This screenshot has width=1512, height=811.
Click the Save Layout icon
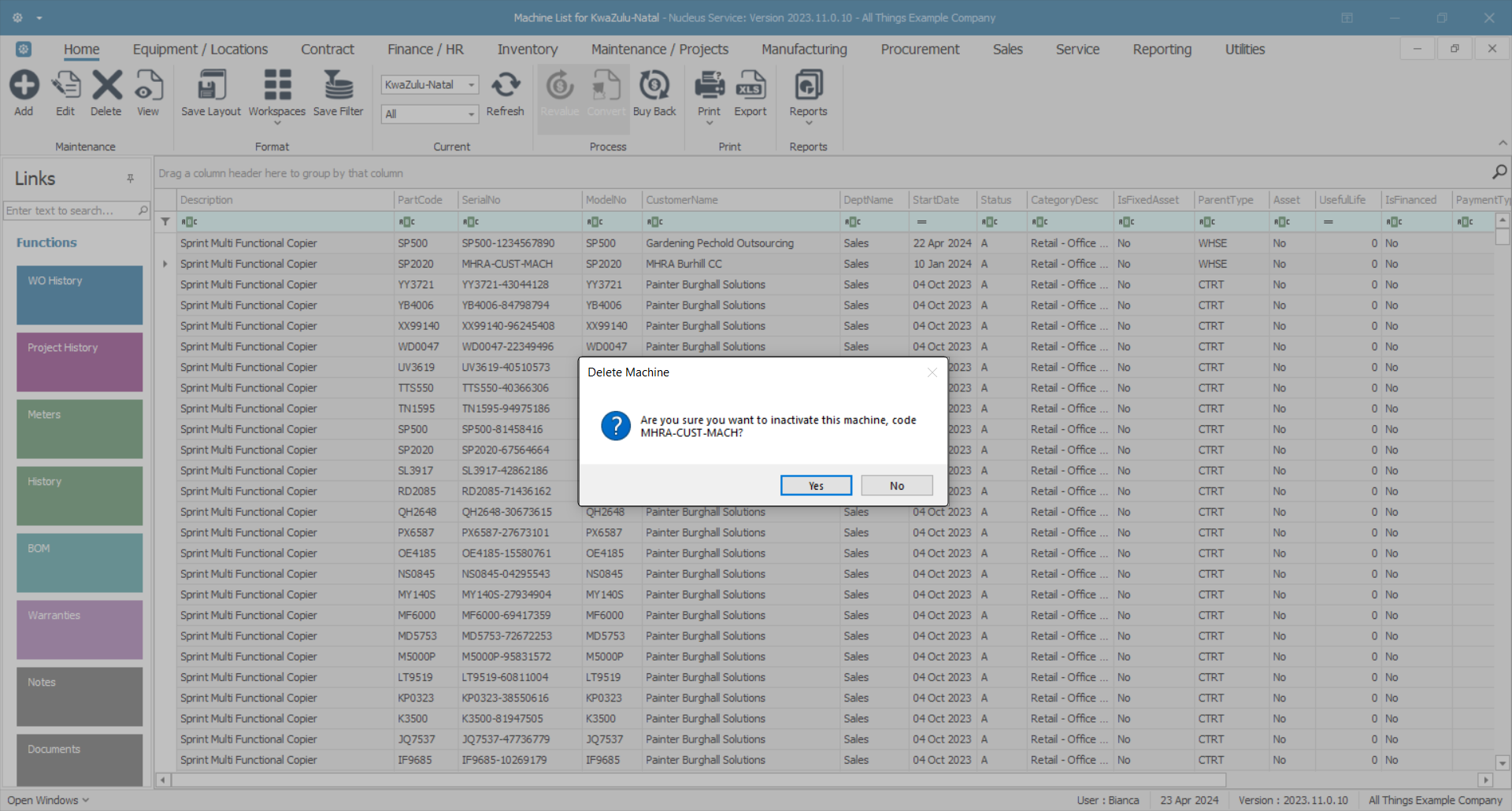211,86
